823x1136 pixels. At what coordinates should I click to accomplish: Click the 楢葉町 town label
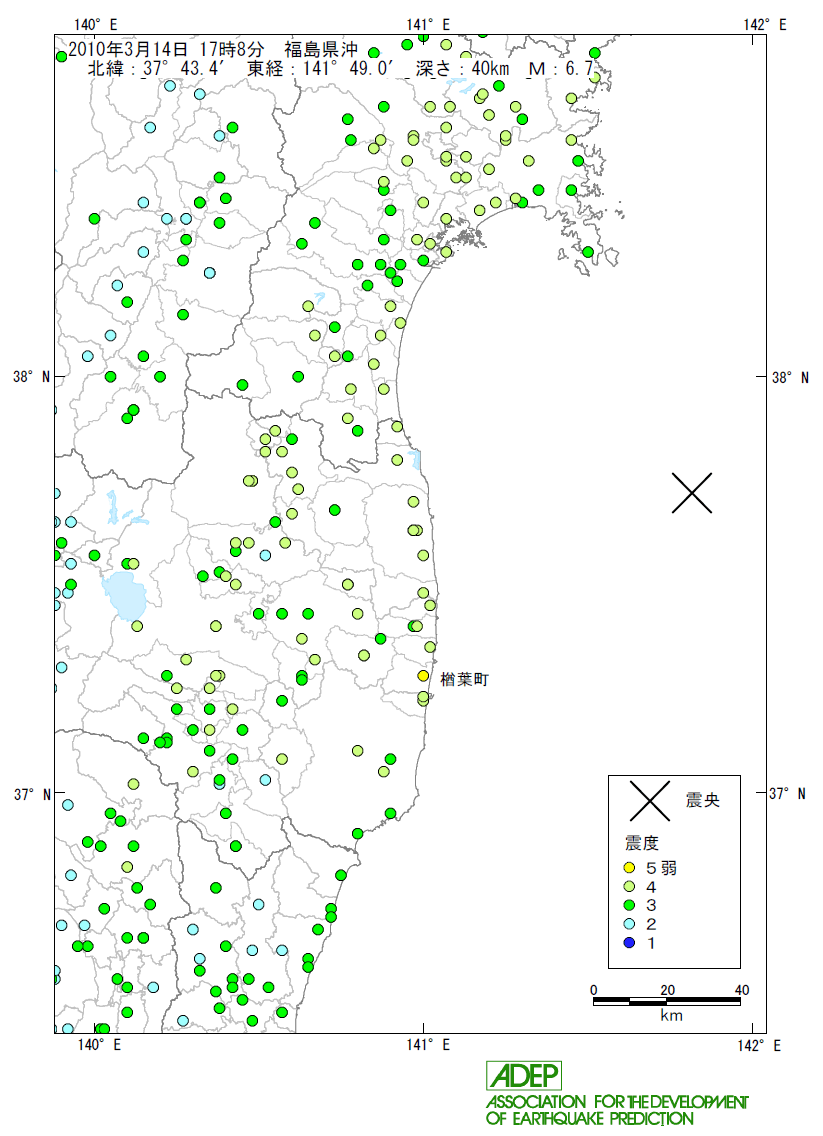[x=464, y=680]
